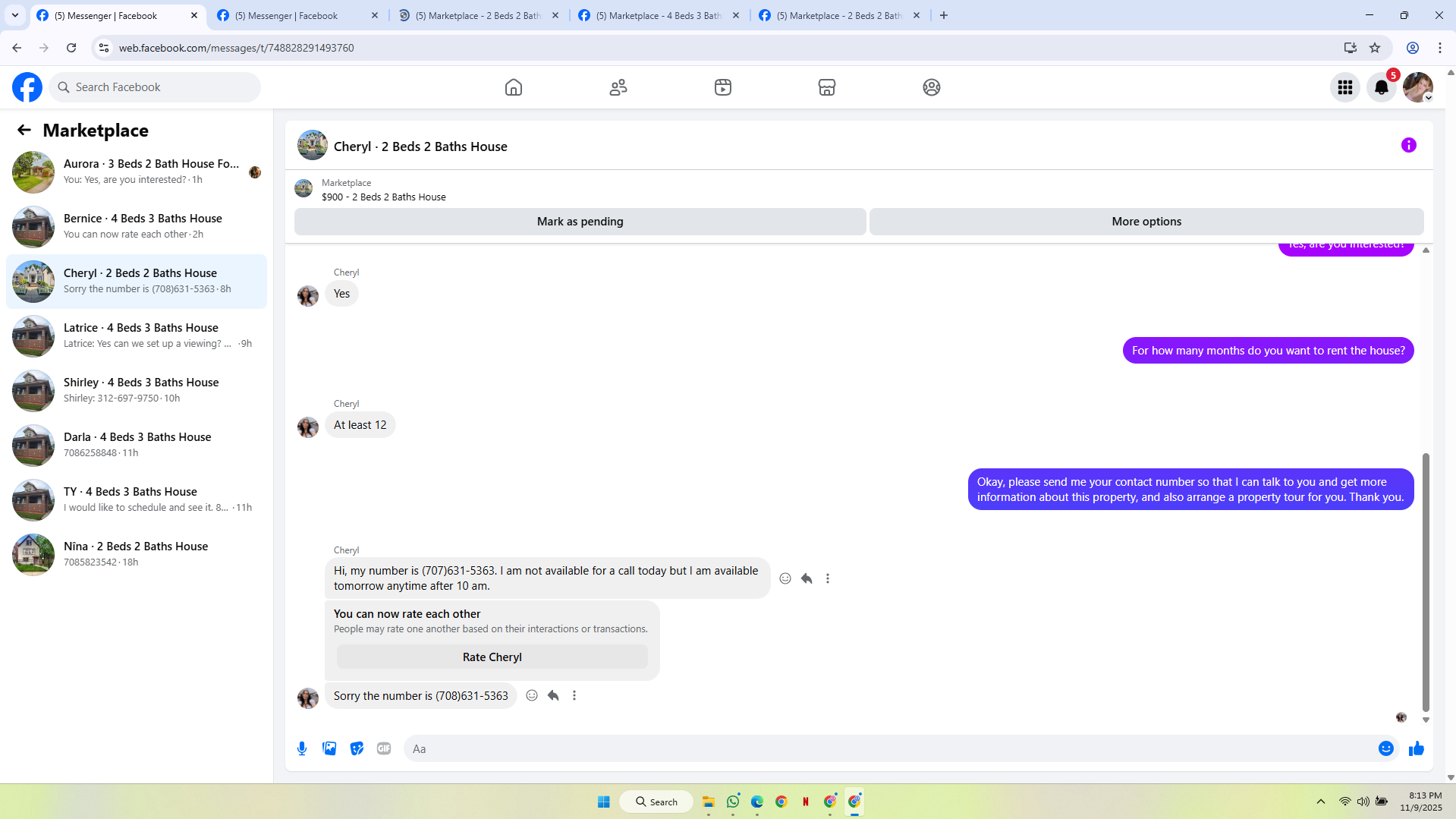Show hidden system tray icons
The width and height of the screenshot is (1456, 819).
[x=1321, y=802]
